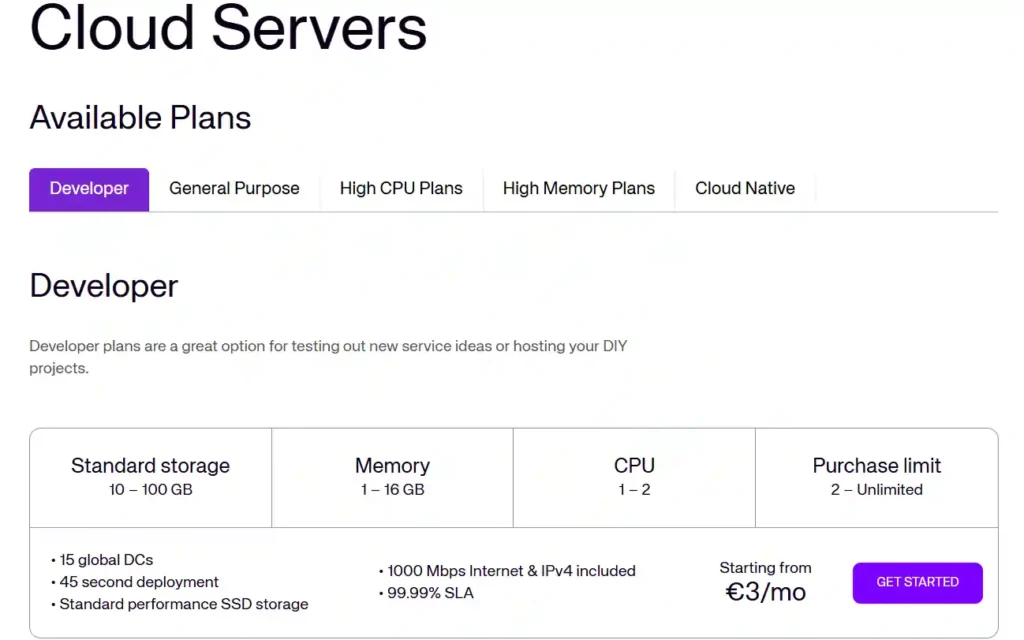
Task: Select the Developer plans tab
Action: (x=88, y=188)
